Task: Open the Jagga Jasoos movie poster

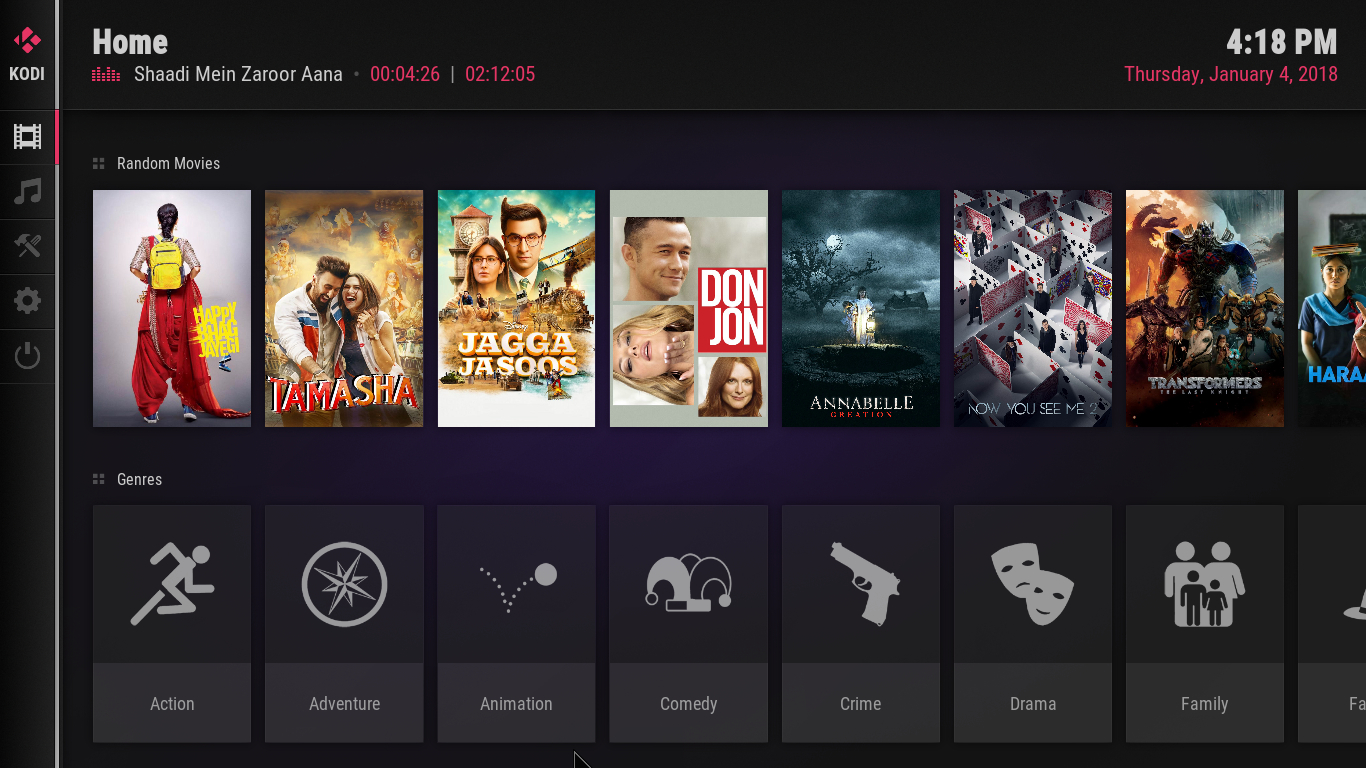Action: pos(516,308)
